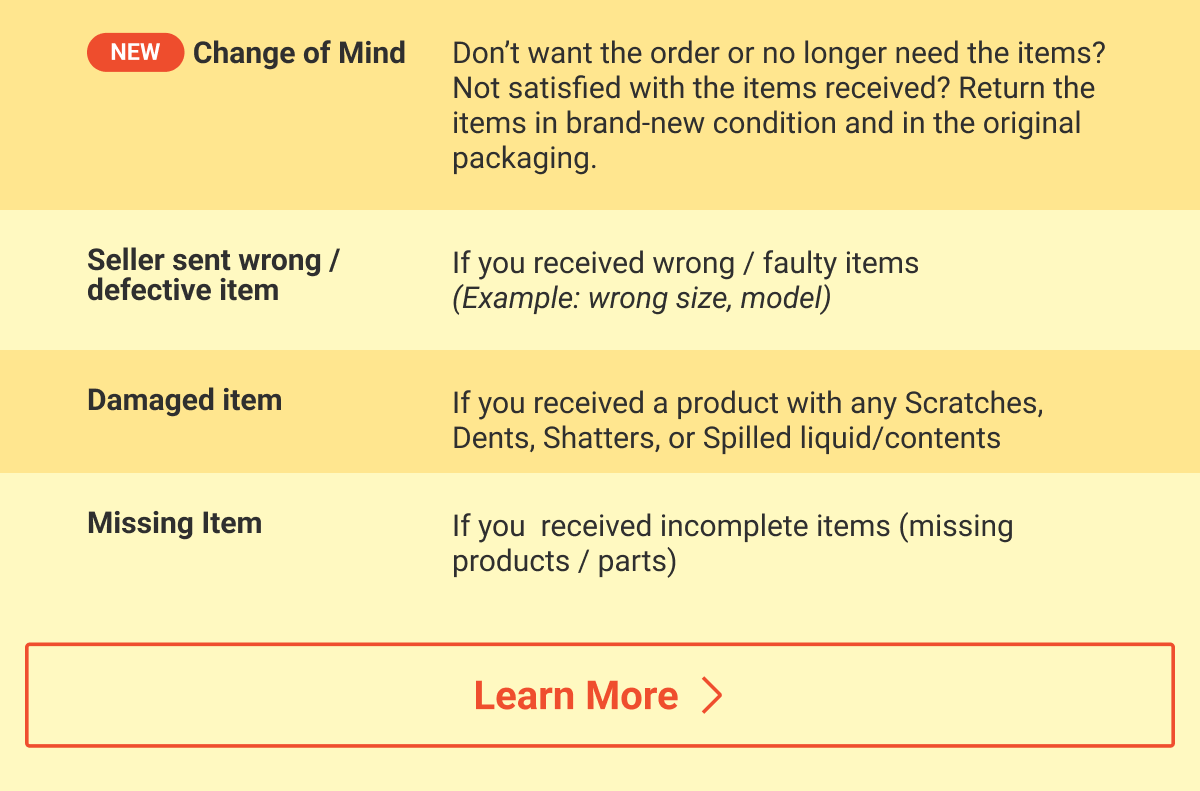Select the Damaged item heading

pos(184,400)
